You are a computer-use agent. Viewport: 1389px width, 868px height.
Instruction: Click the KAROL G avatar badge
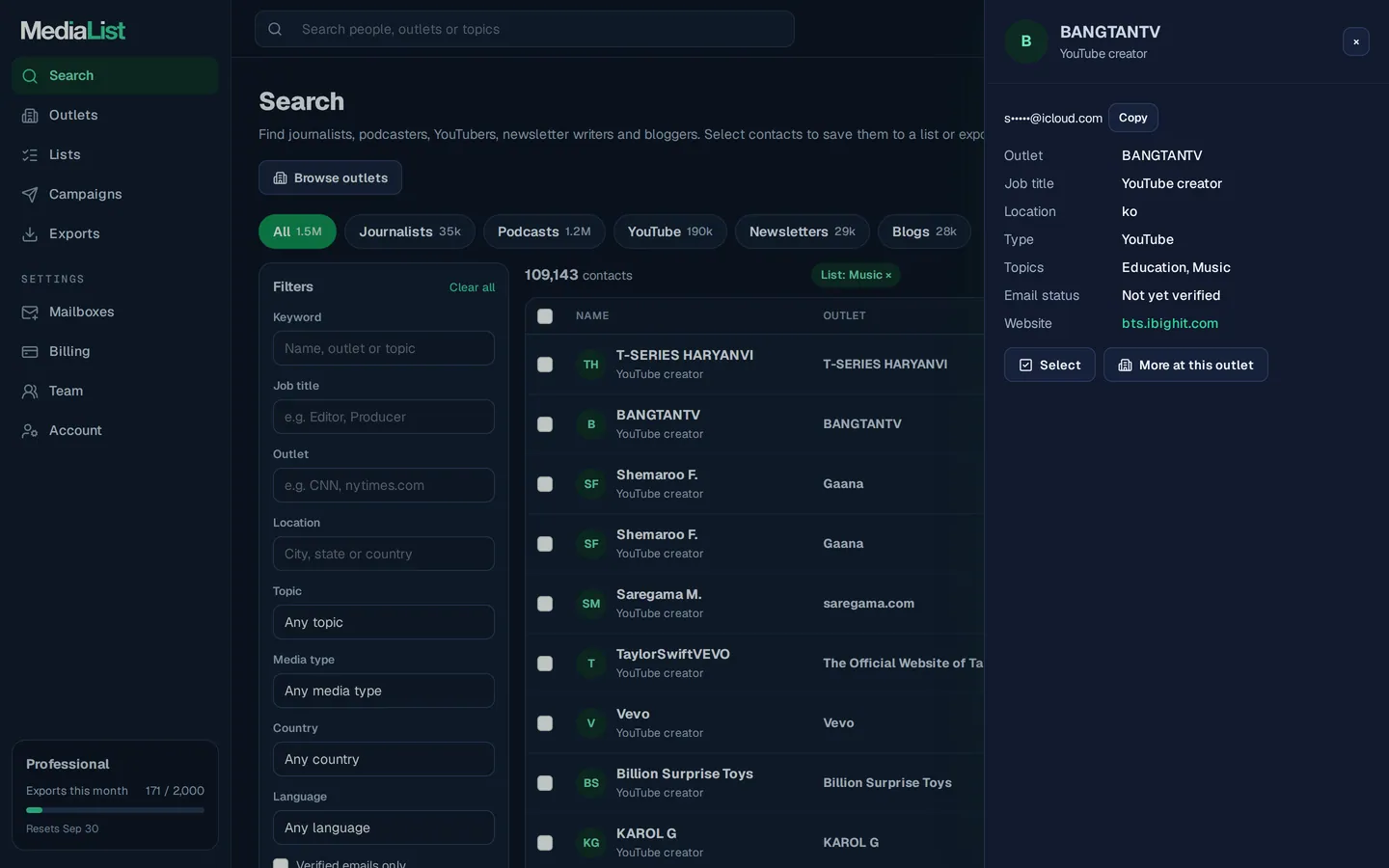591,843
